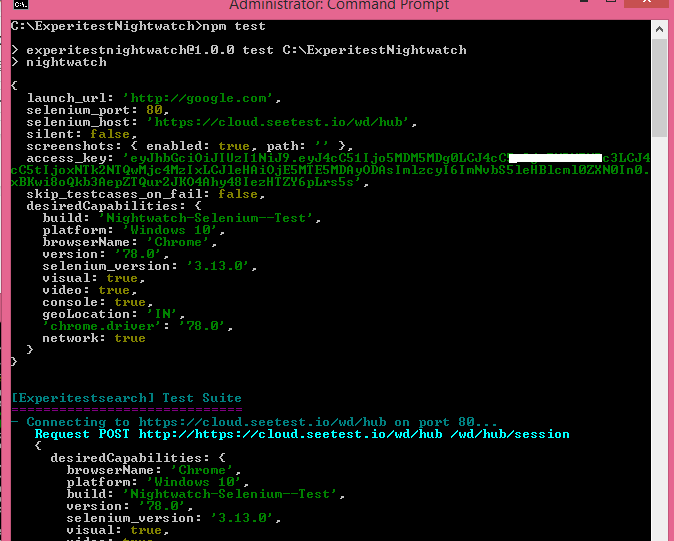This screenshot has height=541, width=674.
Task: Click 'skip_testcases_on_fail: false' line
Action: point(145,194)
